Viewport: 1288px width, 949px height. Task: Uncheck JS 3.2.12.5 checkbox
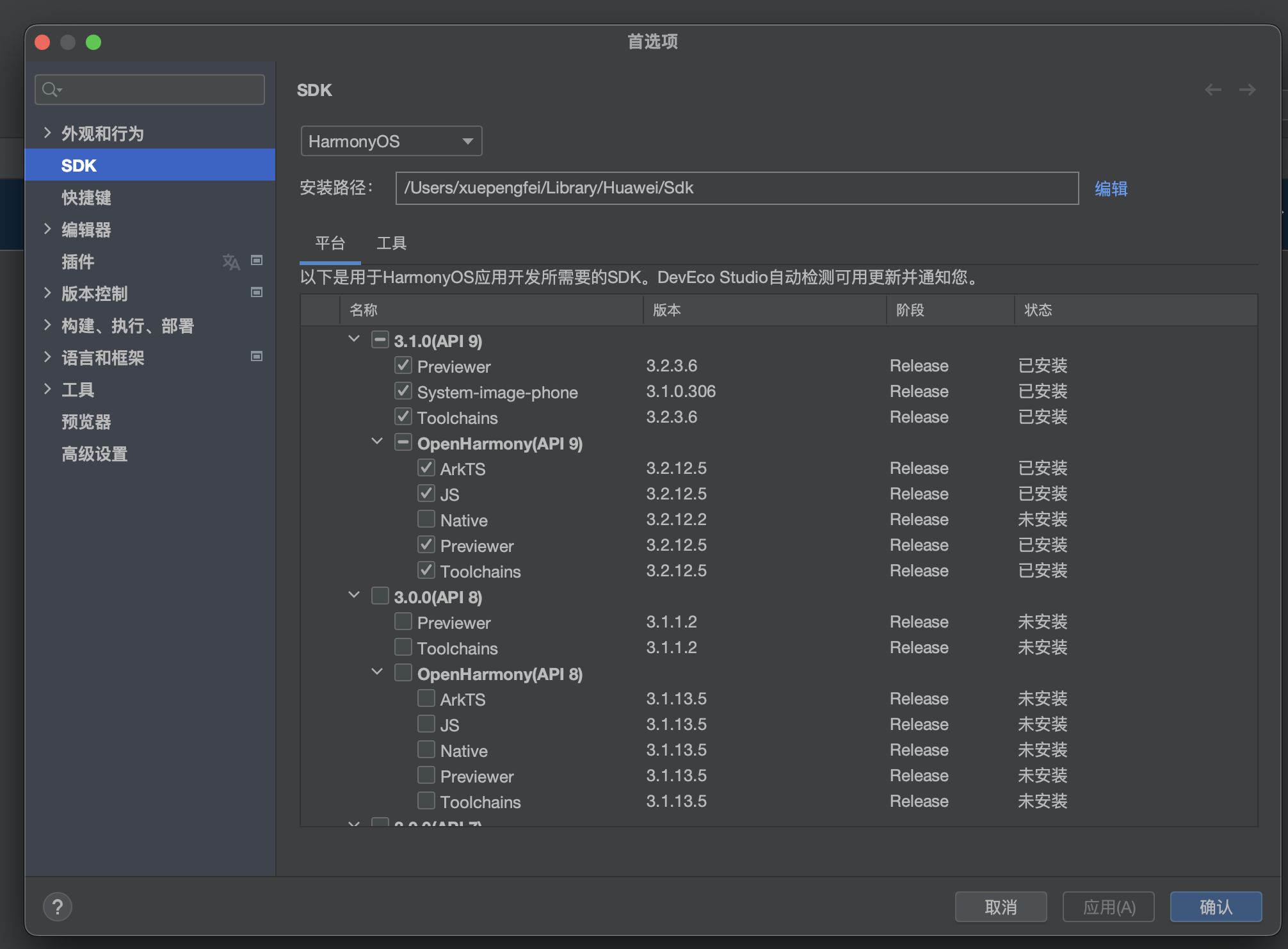point(426,493)
